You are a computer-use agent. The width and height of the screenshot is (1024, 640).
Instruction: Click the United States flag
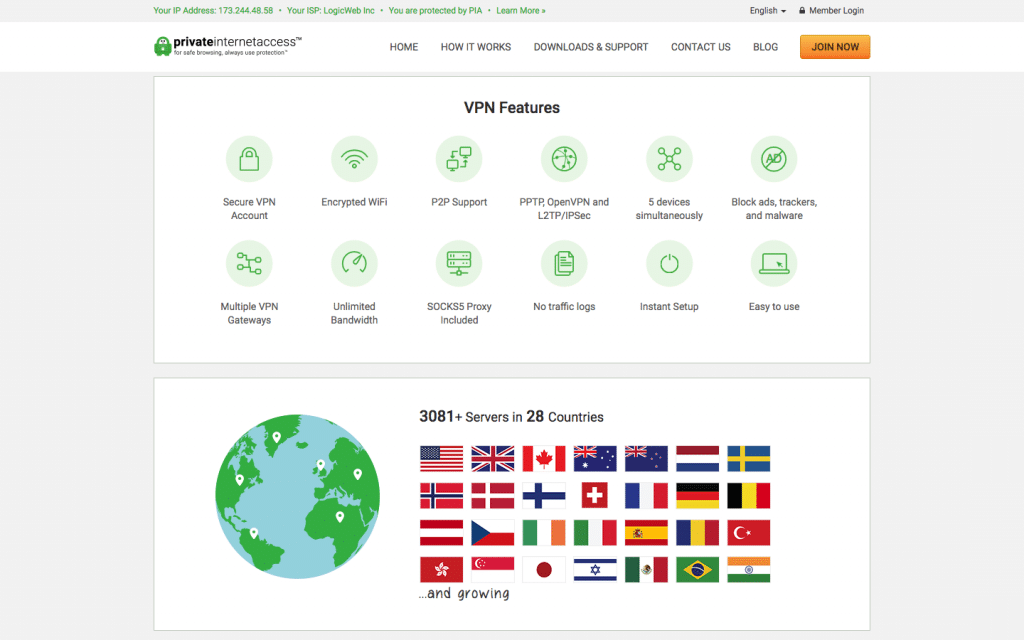click(441, 458)
